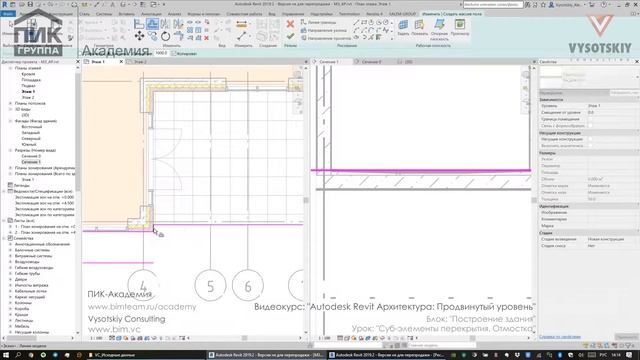Click the user account sign-in icon
This screenshot has height=360, width=640.
click(x=551, y=4)
